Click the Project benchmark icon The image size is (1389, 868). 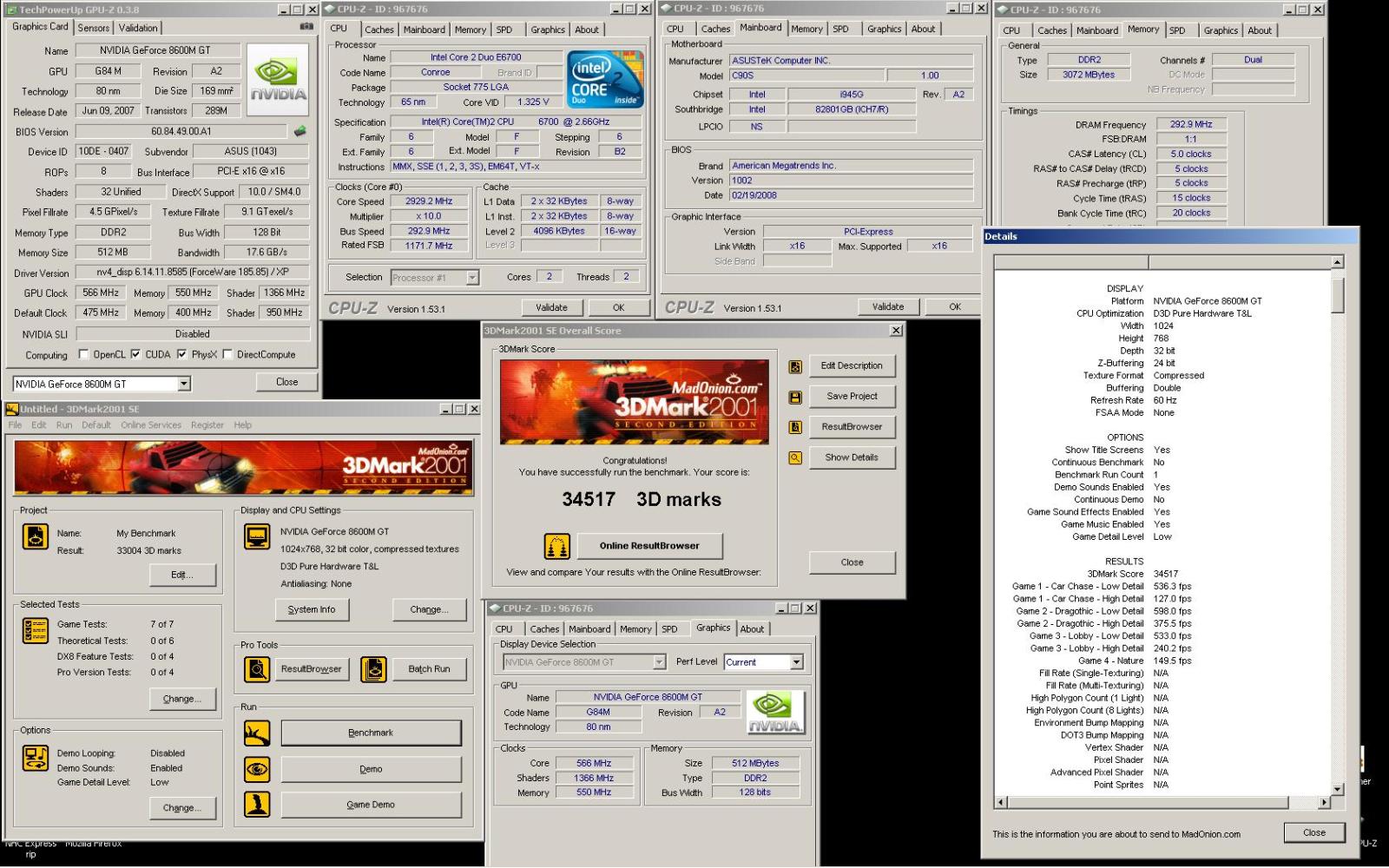tap(36, 536)
